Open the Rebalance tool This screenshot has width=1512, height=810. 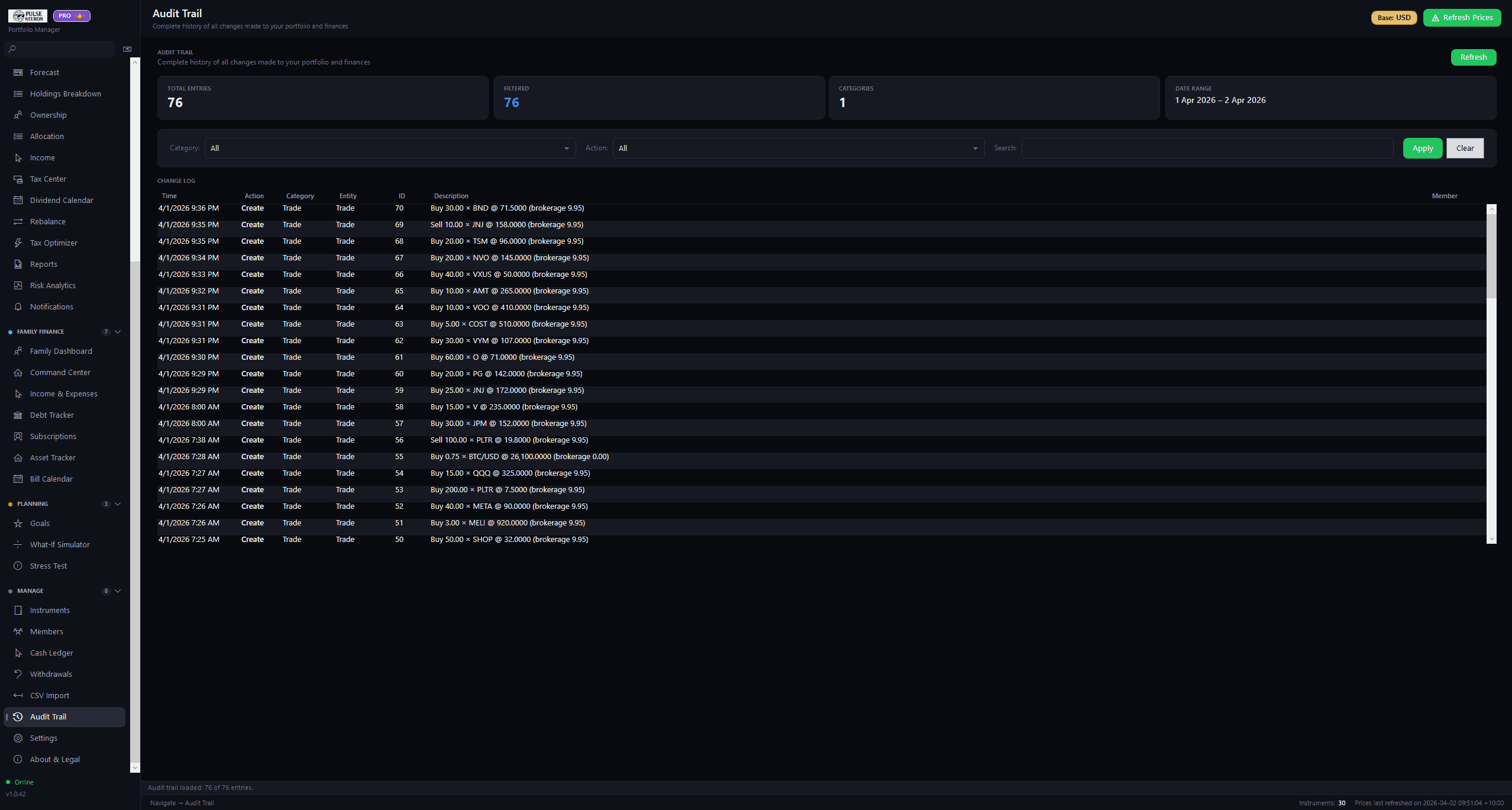coord(47,221)
